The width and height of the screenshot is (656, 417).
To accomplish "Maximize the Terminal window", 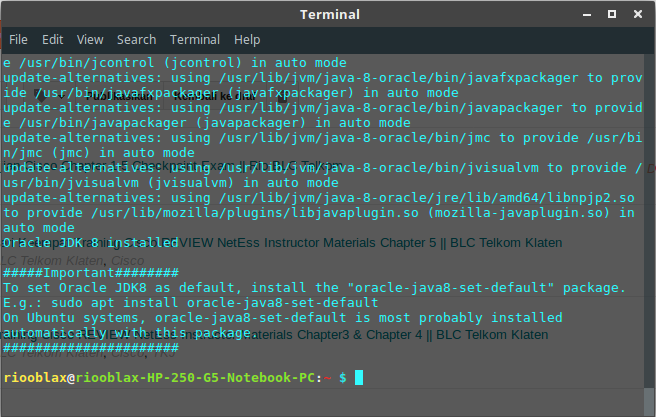I will pos(612,15).
